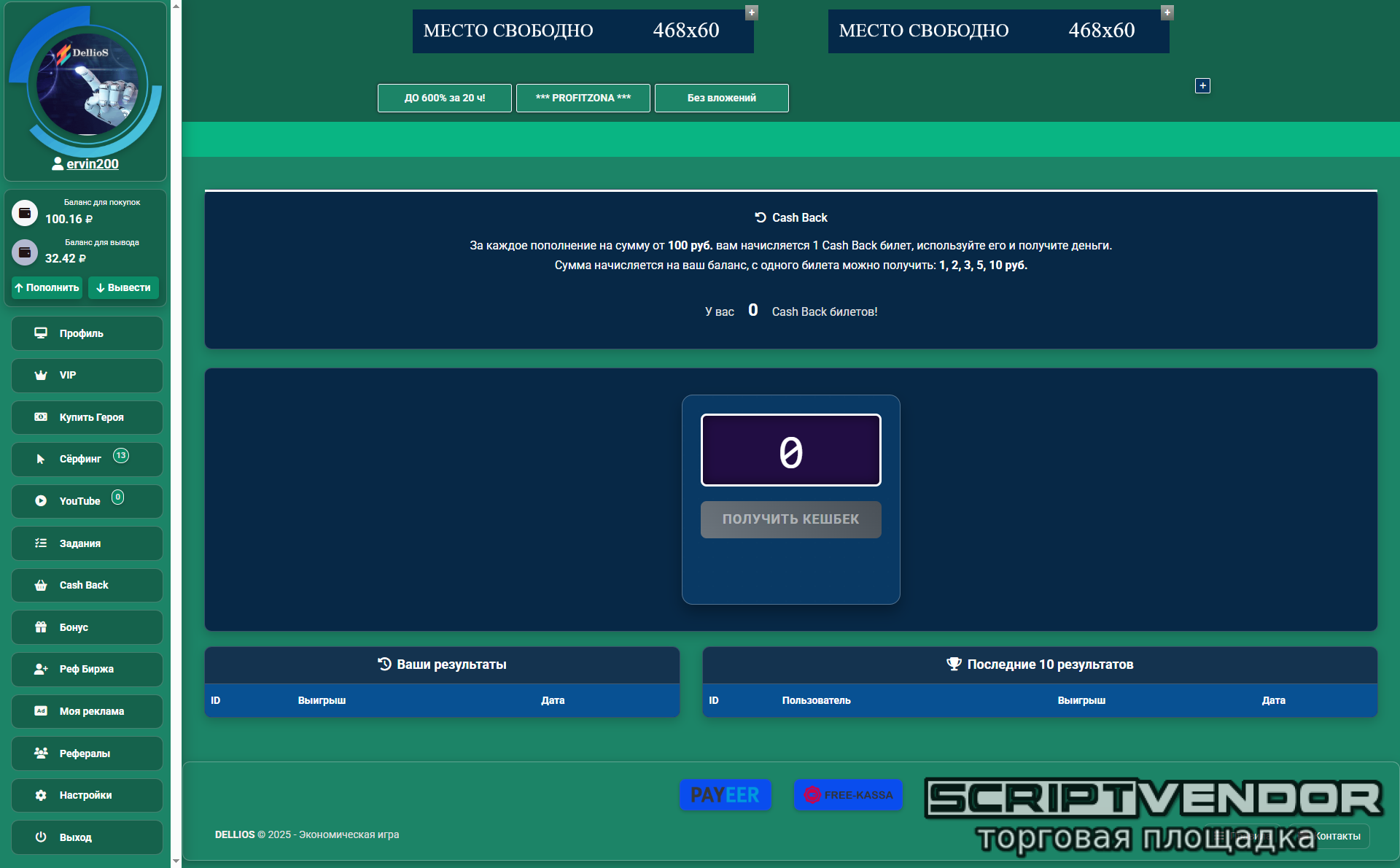The image size is (1400, 868).
Task: Open the Рефералы menu item
Action: (87, 753)
